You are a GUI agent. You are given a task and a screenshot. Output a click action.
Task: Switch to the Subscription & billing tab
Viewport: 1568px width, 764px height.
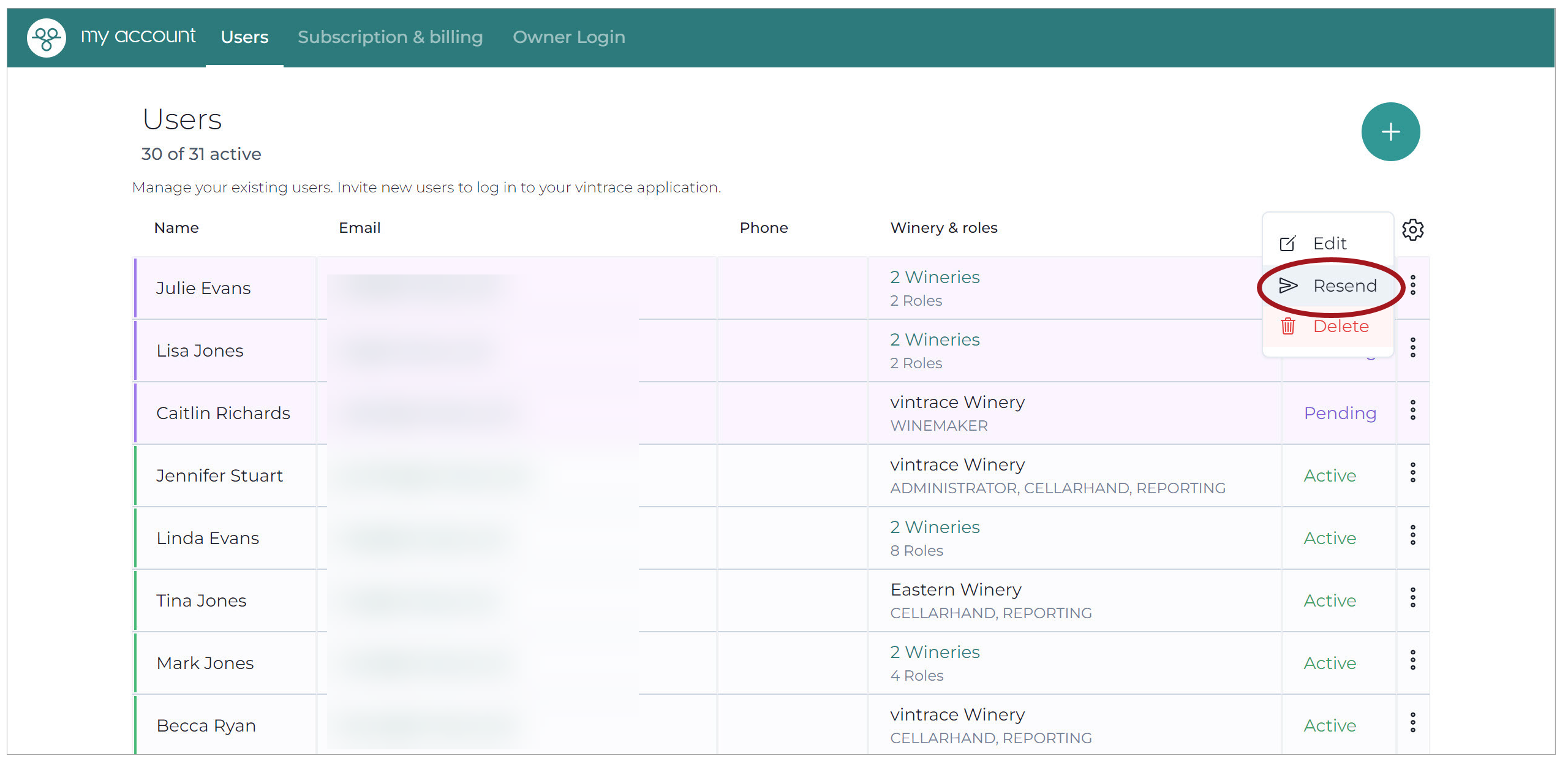[x=390, y=37]
